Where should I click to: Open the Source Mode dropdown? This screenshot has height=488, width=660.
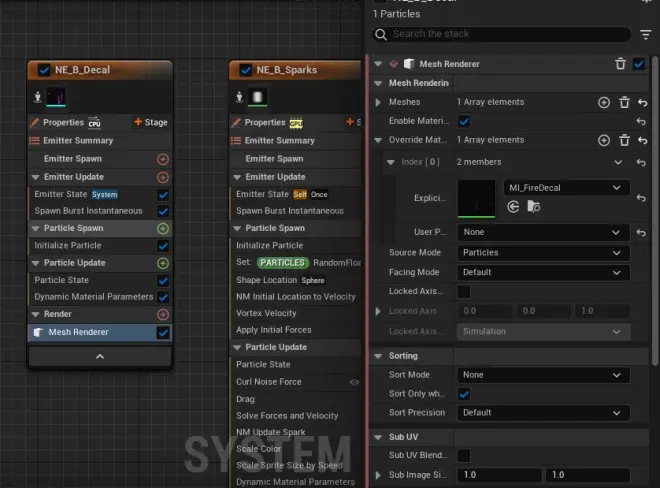(543, 253)
